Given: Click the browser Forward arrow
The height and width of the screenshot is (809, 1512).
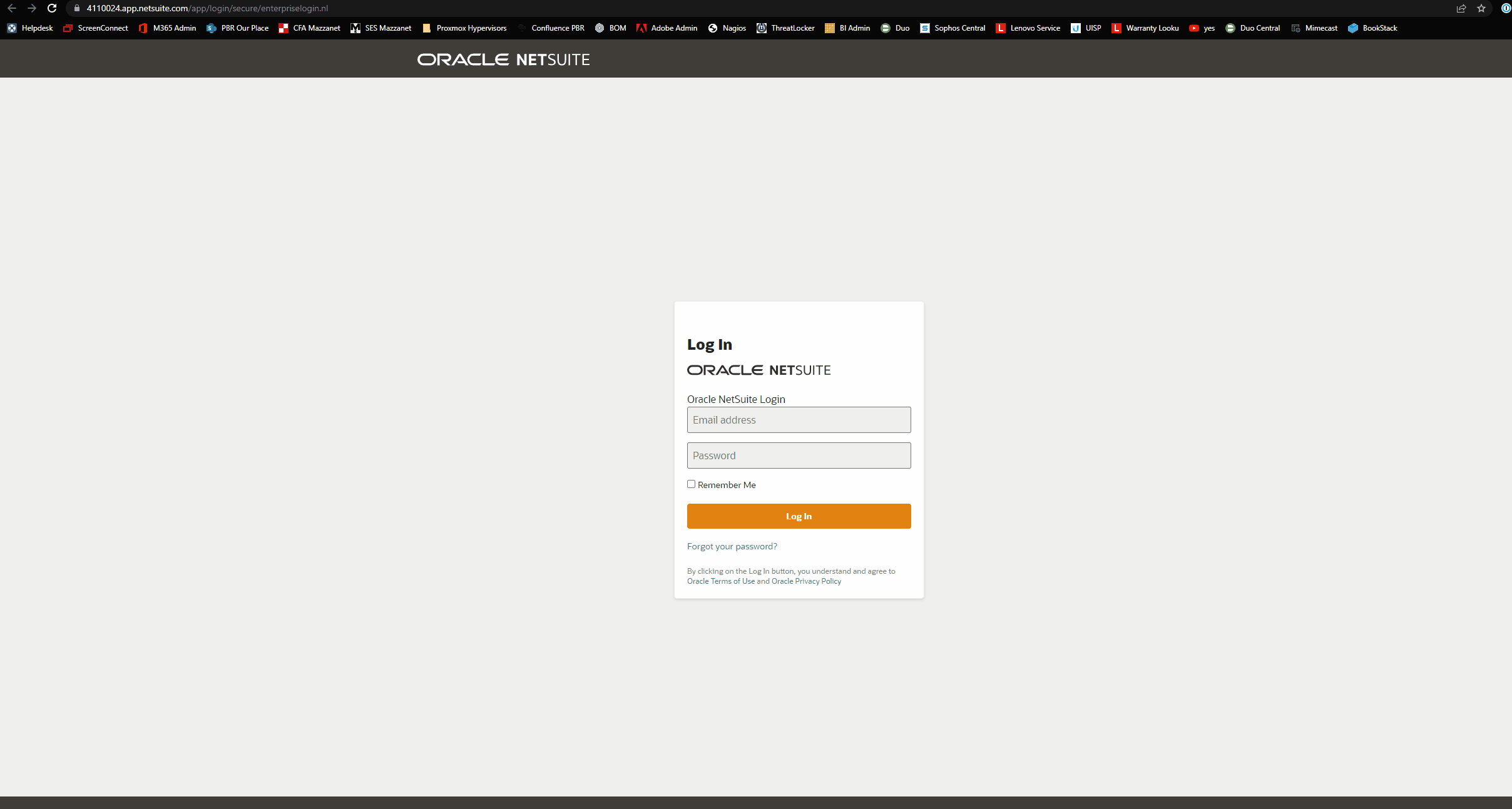Looking at the screenshot, I should 32,8.
